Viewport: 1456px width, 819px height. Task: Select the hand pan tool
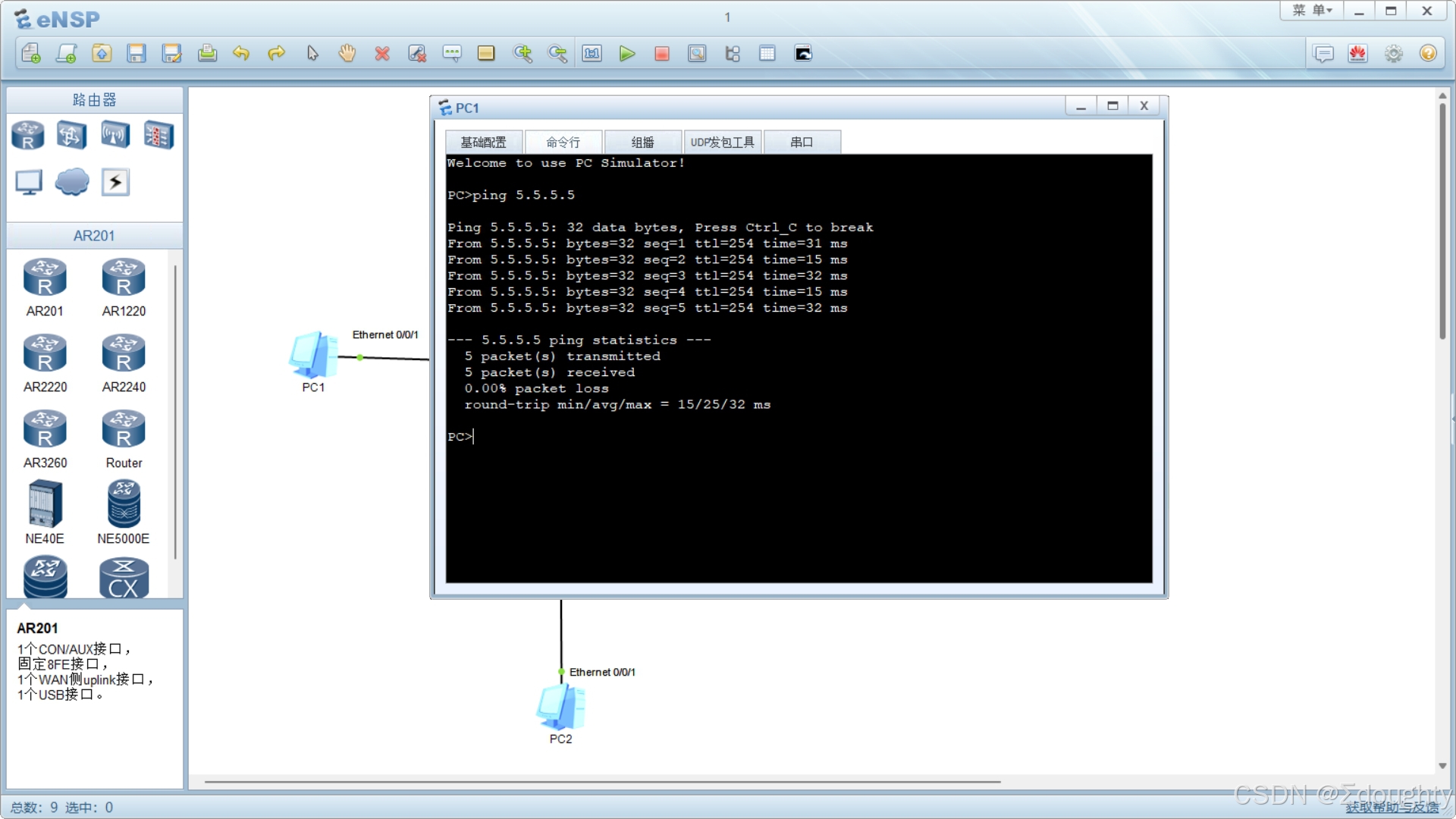(x=347, y=53)
